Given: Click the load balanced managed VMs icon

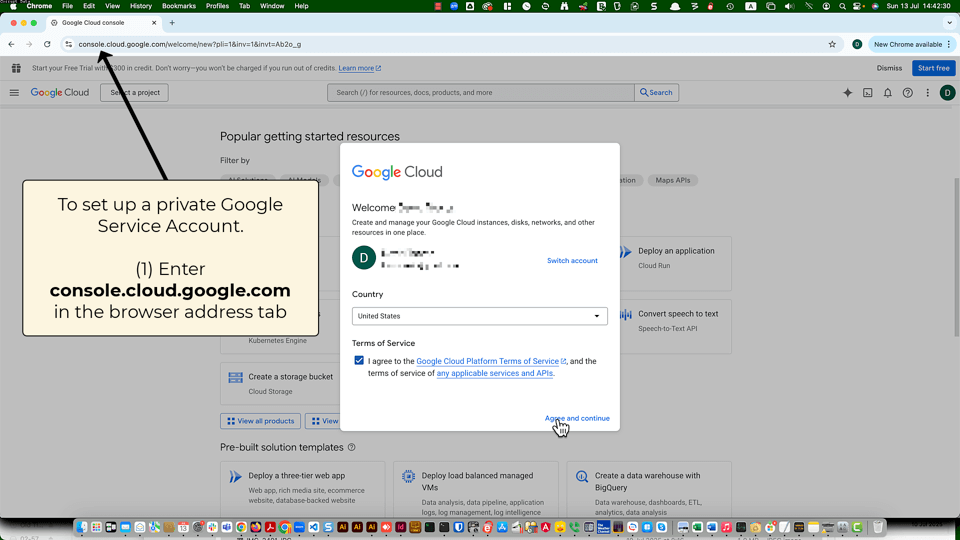Looking at the screenshot, I should (408, 476).
